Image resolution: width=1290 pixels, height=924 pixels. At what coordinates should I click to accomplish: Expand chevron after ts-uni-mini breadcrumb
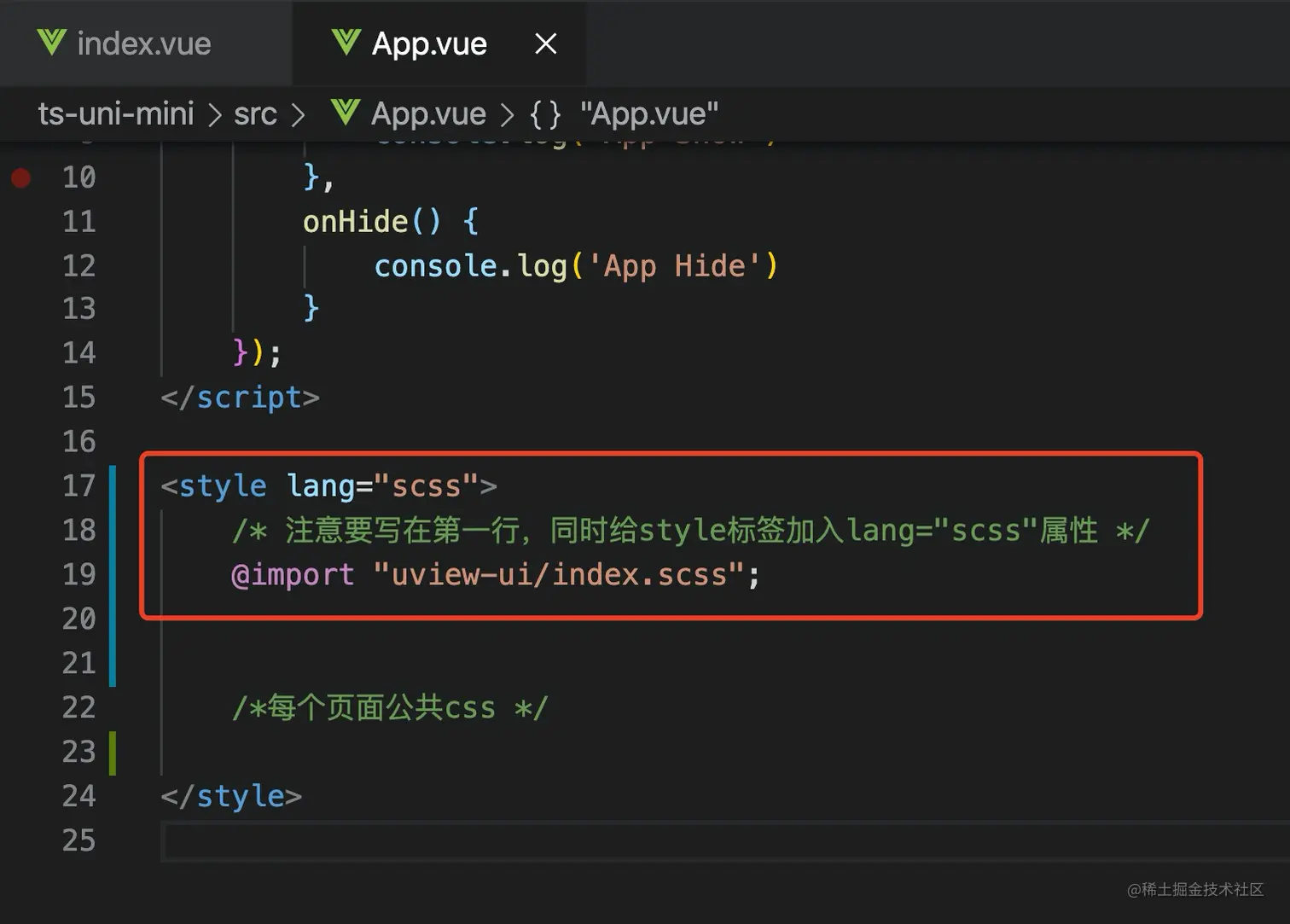(214, 114)
